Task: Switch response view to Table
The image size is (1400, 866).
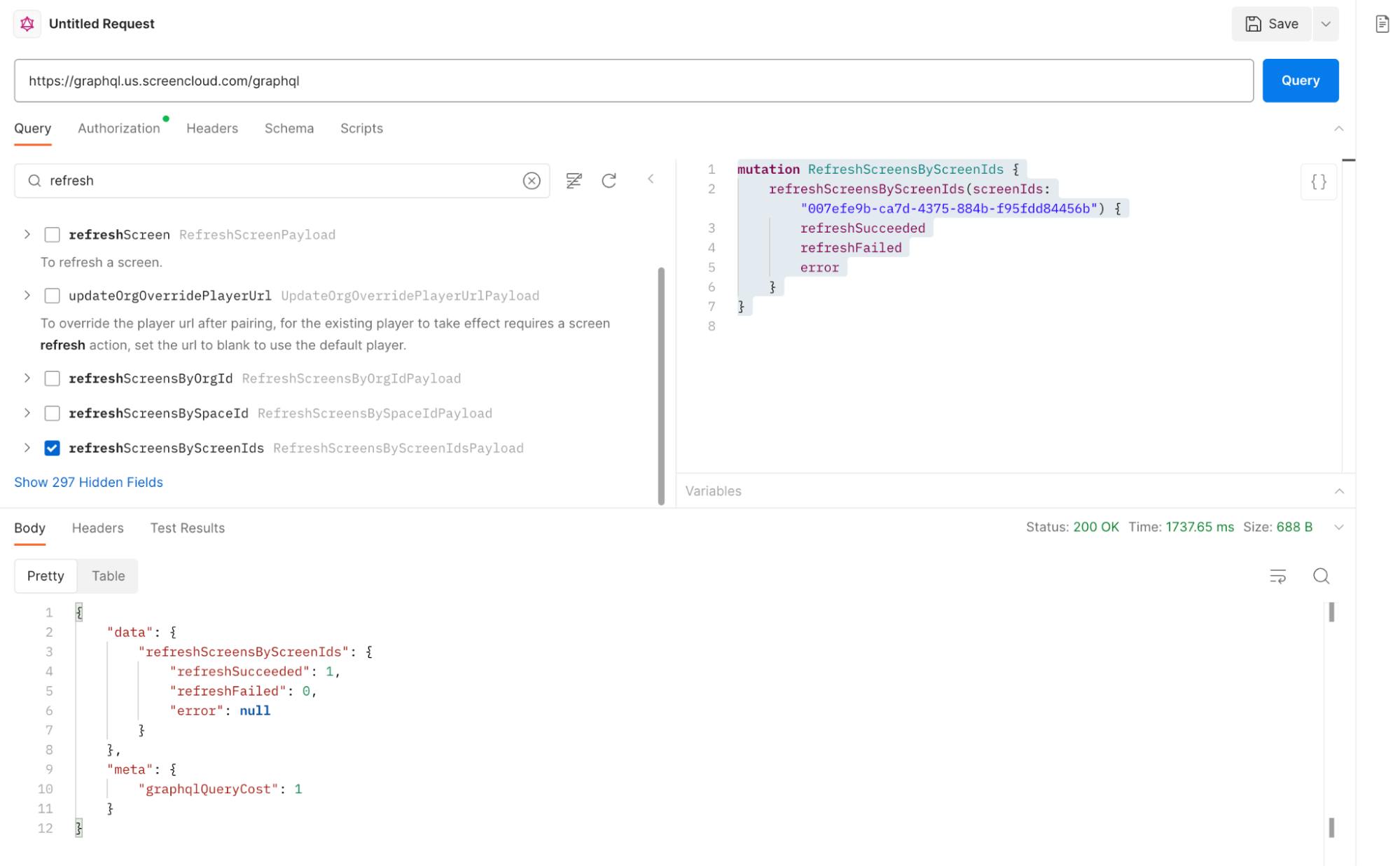Action: coord(108,576)
